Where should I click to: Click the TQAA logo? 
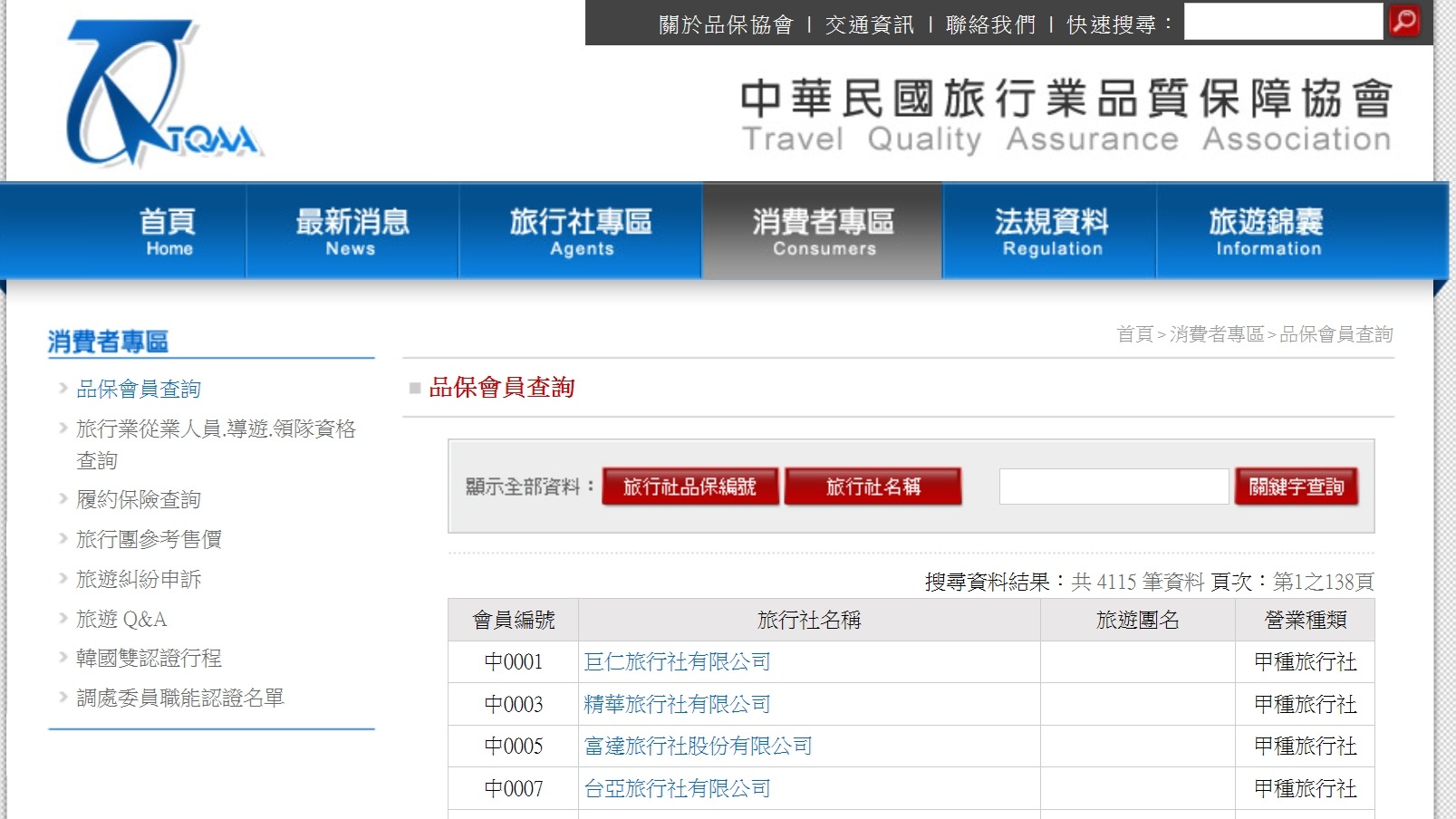click(165, 94)
